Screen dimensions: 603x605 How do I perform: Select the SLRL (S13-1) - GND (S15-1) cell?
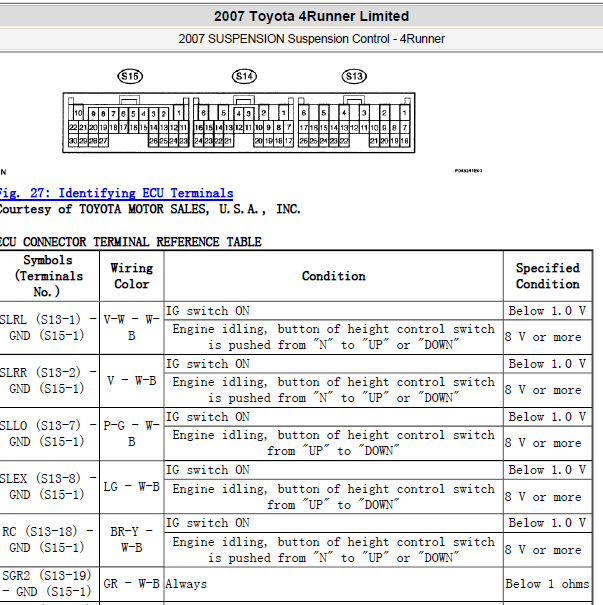[x=49, y=328]
